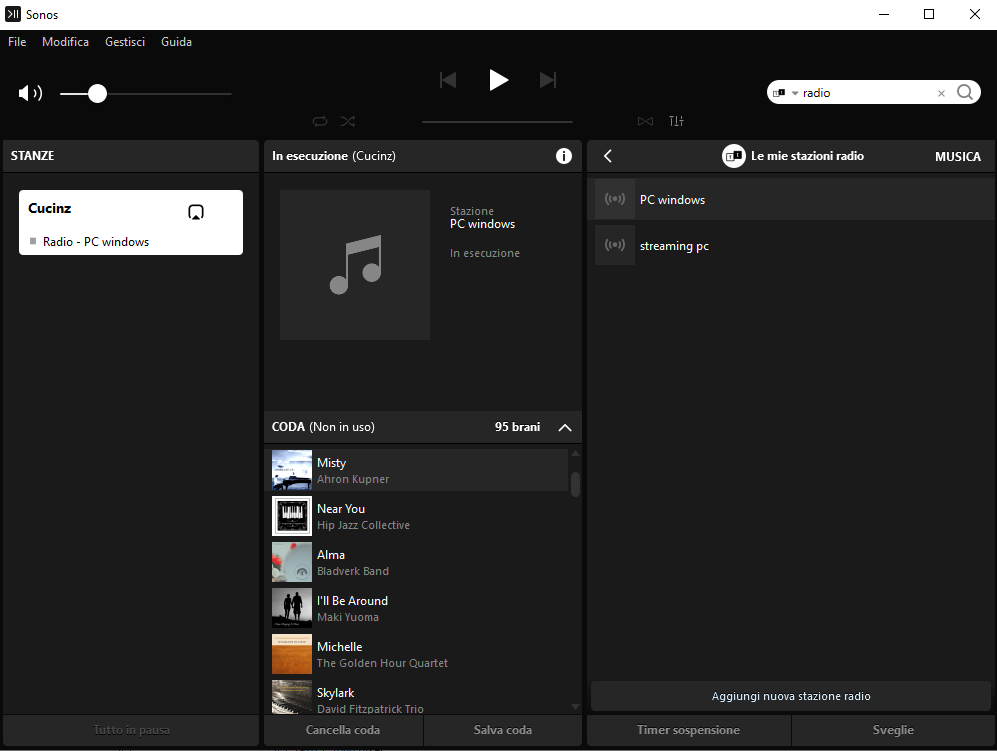Image resolution: width=997 pixels, height=751 pixels.
Task: Clear the radio search text
Action: (941, 93)
